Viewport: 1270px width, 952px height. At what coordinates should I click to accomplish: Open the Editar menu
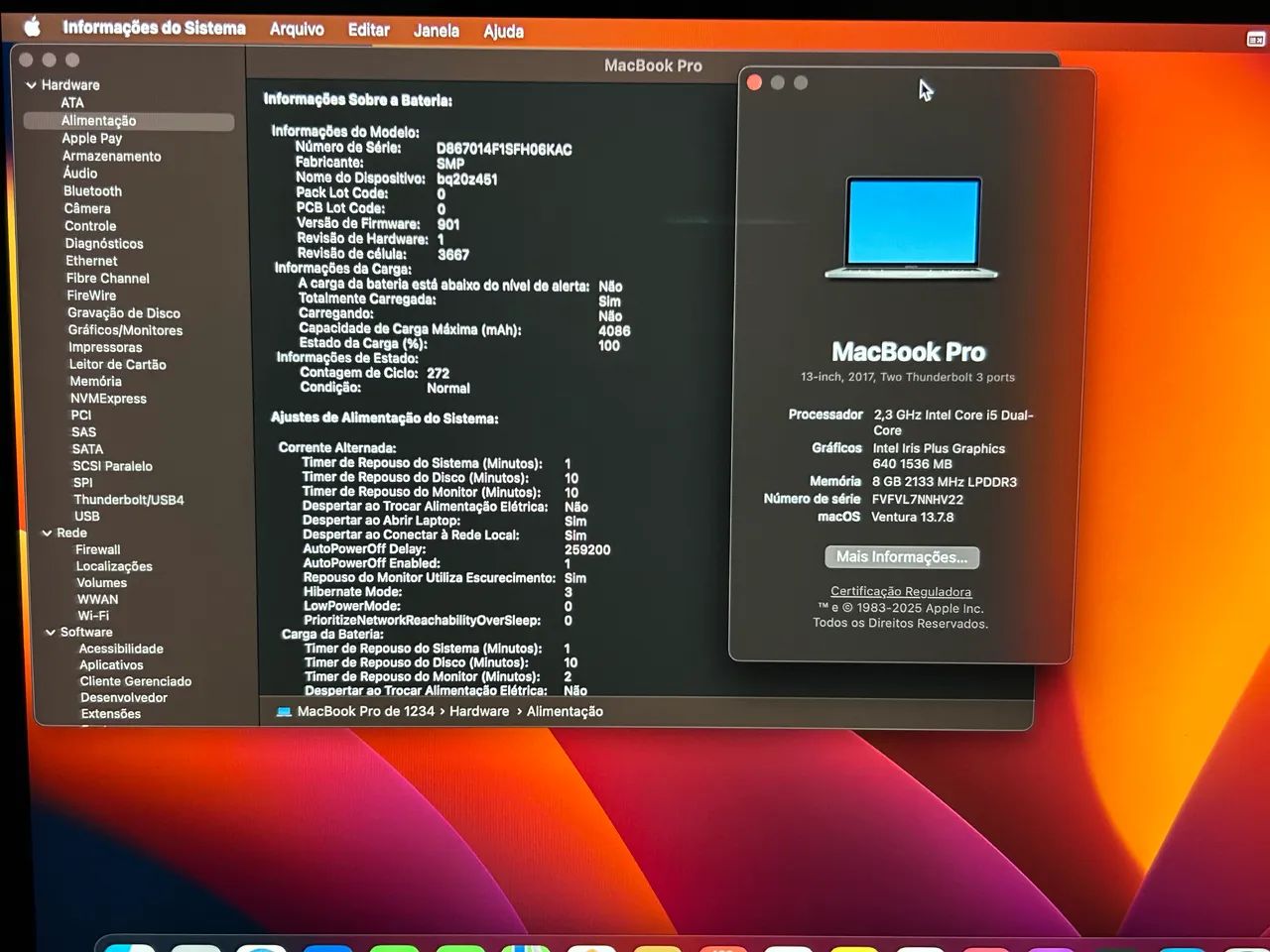pyautogui.click(x=368, y=30)
